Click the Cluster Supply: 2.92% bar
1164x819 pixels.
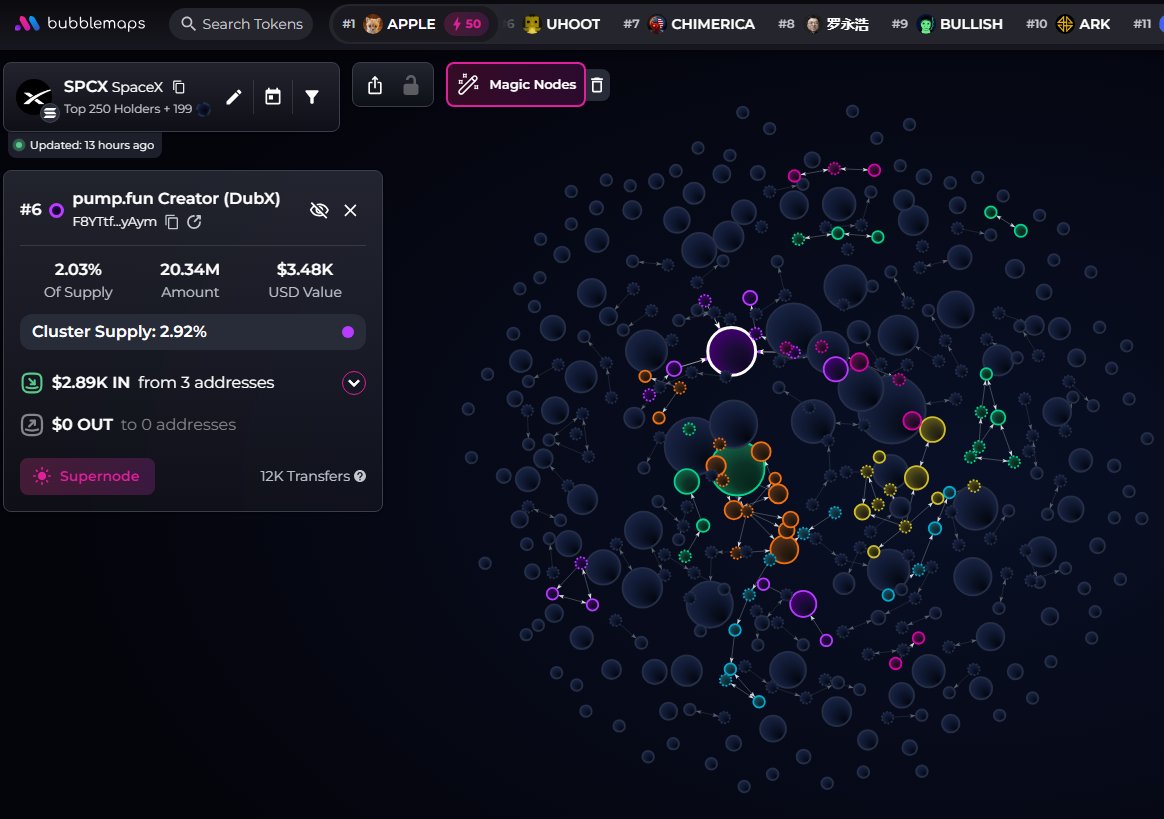193,332
